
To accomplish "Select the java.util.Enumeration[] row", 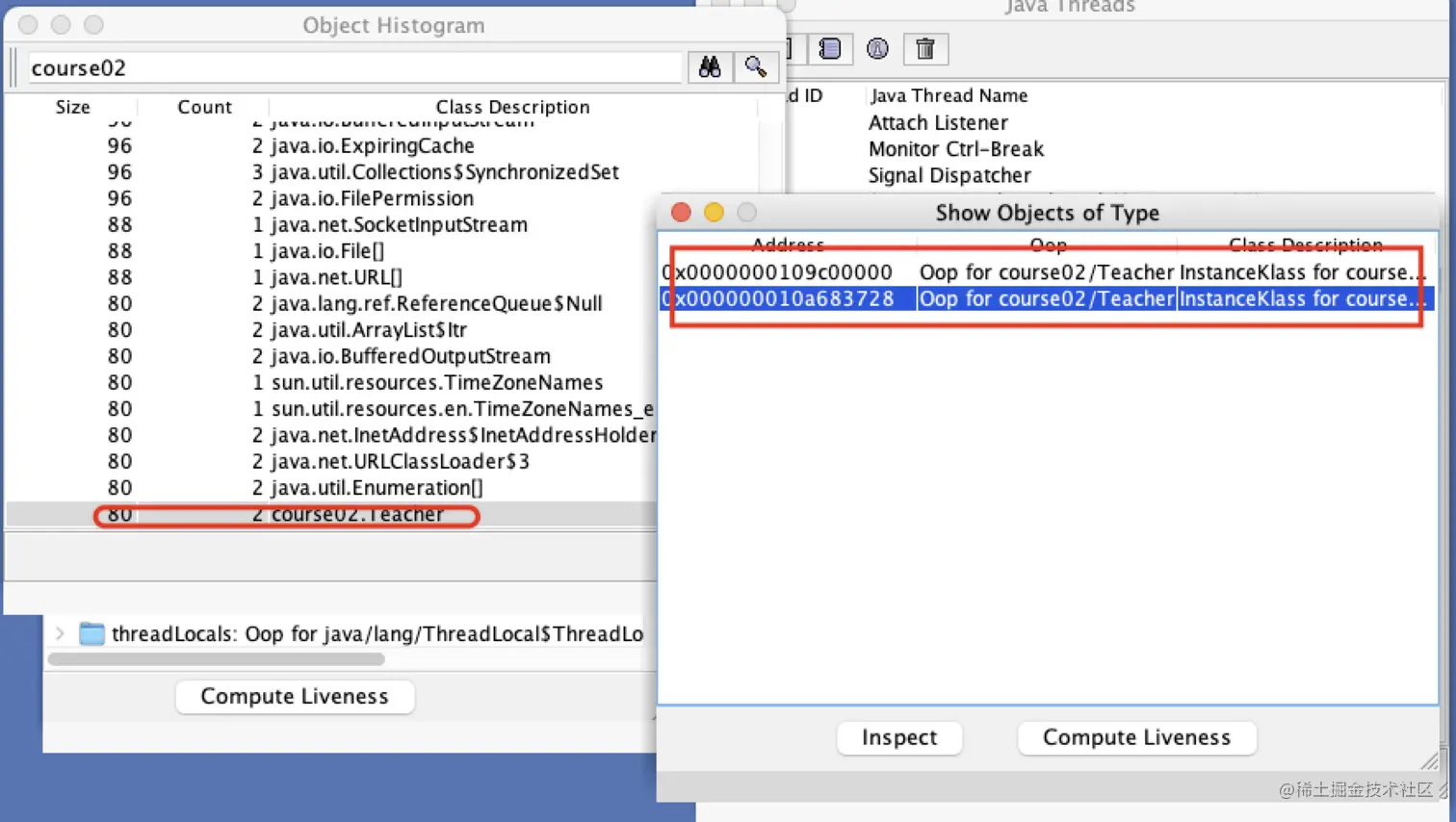I will (x=332, y=488).
